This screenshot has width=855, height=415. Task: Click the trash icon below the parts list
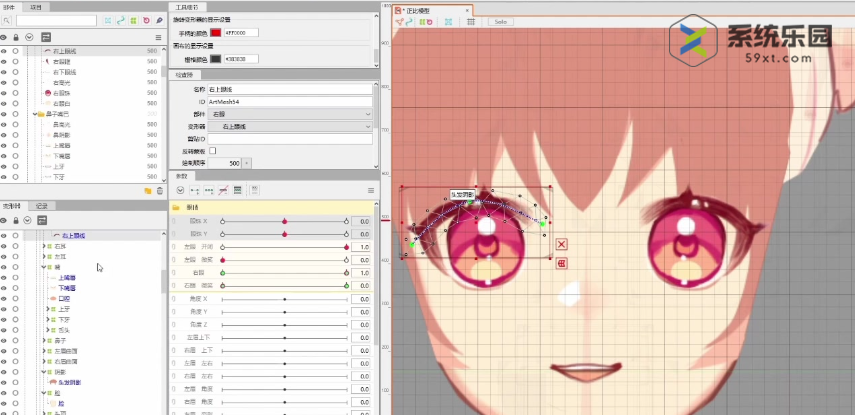tap(159, 190)
